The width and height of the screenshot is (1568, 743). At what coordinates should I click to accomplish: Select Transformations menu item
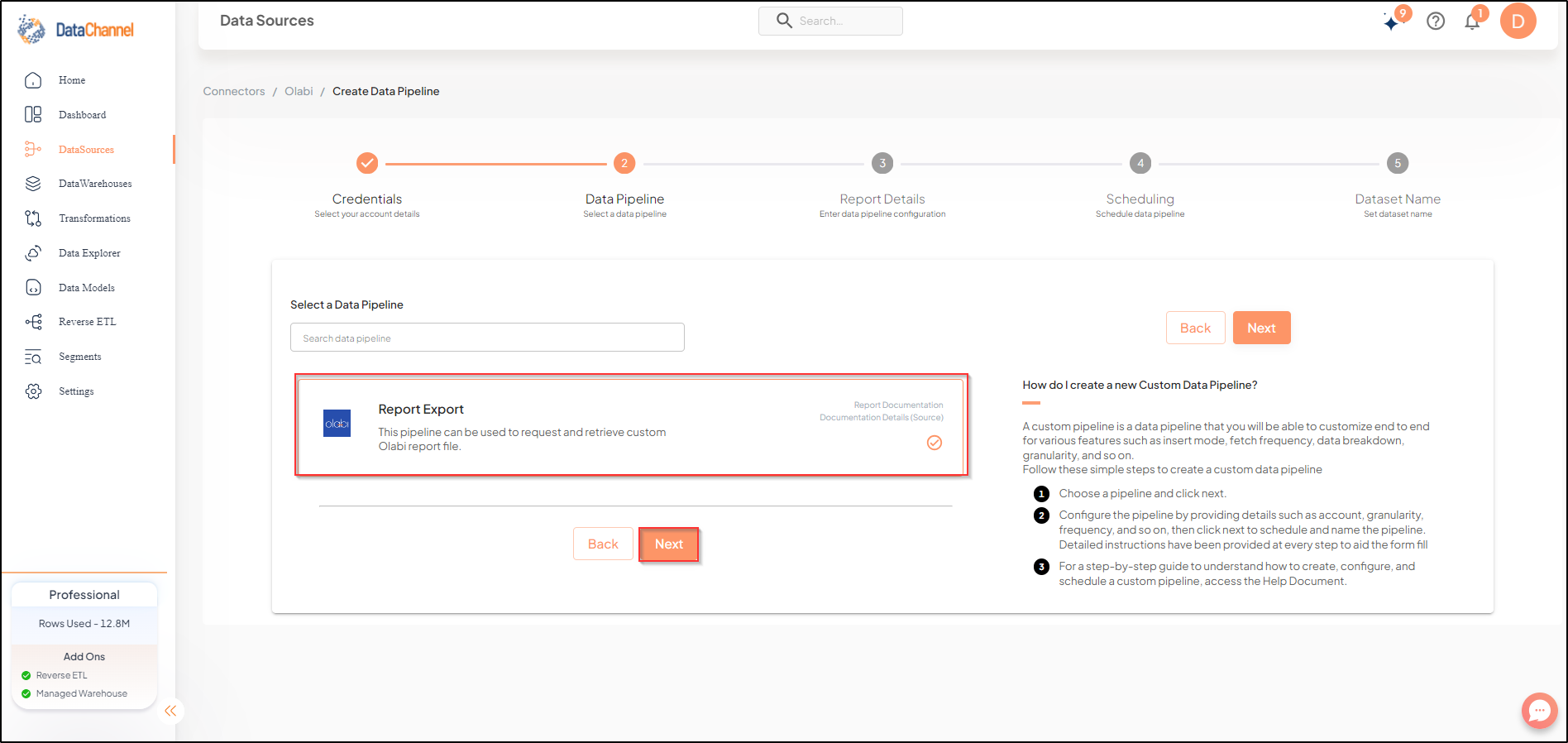(x=94, y=218)
